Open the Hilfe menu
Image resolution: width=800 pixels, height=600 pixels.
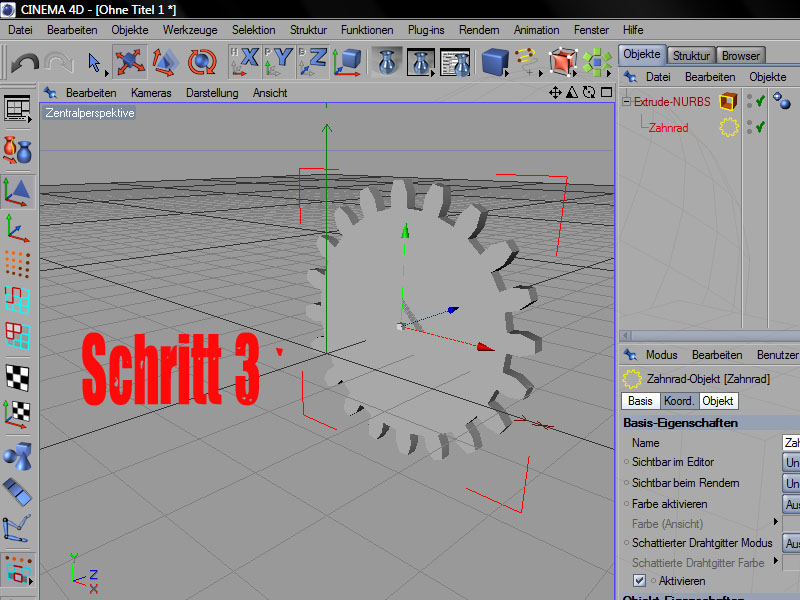[633, 30]
